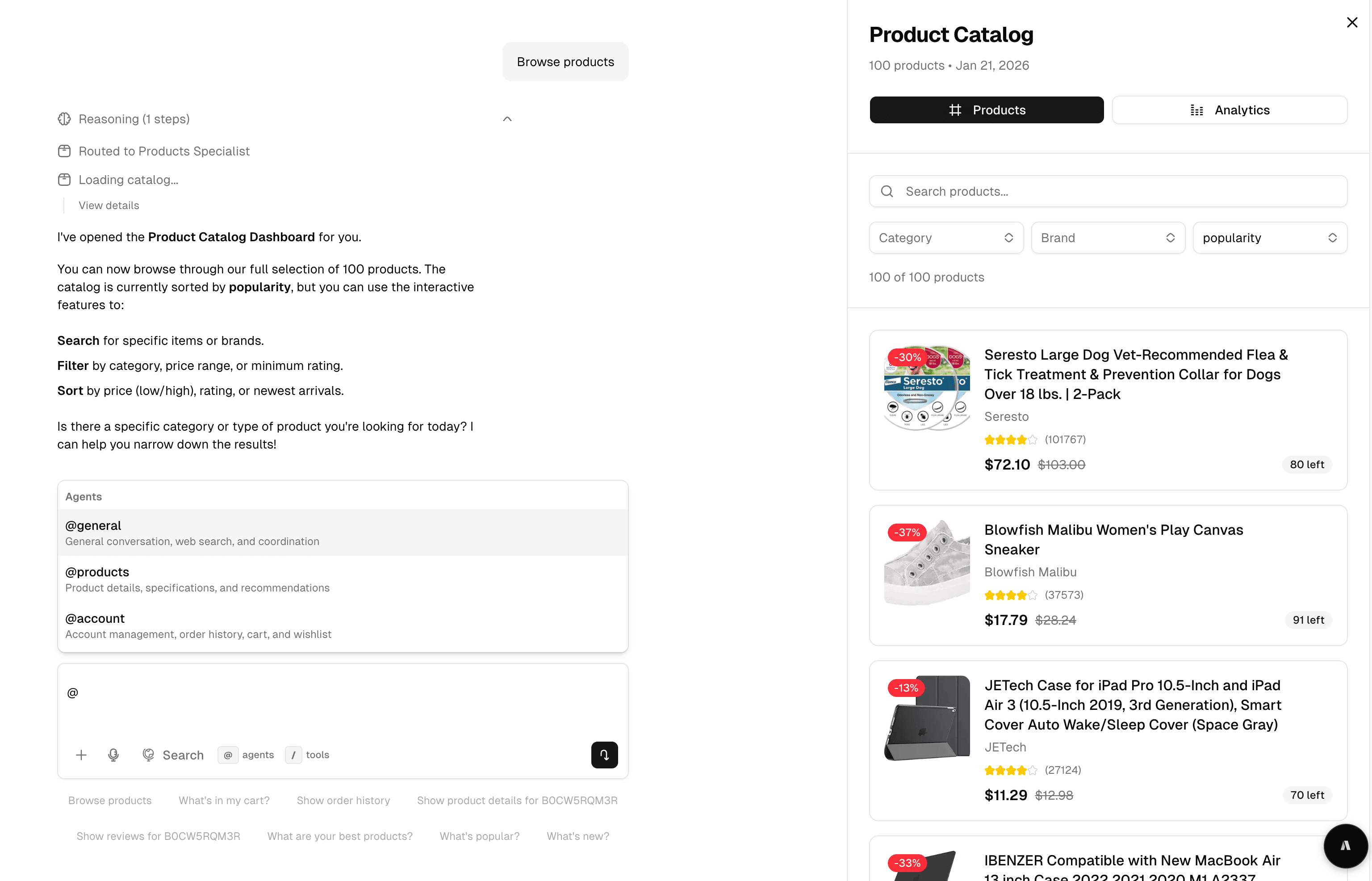
Task: Change the popularity sort dropdown
Action: [x=1270, y=237]
